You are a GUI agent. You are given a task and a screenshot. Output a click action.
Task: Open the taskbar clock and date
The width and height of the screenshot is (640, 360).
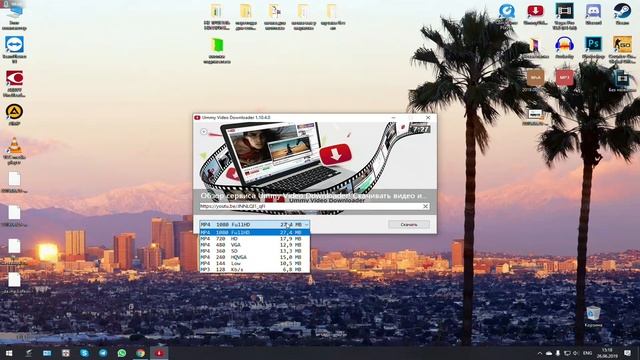click(607, 353)
